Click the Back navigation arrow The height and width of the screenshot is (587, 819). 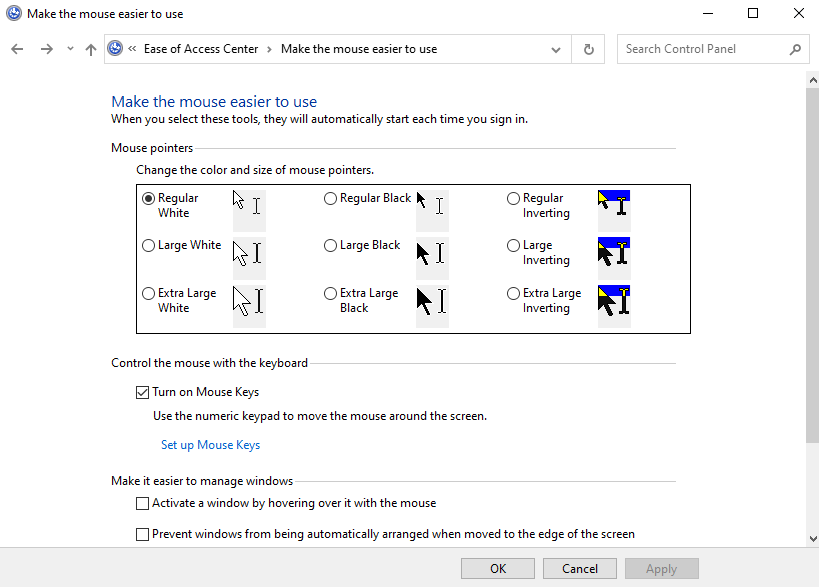click(17, 49)
